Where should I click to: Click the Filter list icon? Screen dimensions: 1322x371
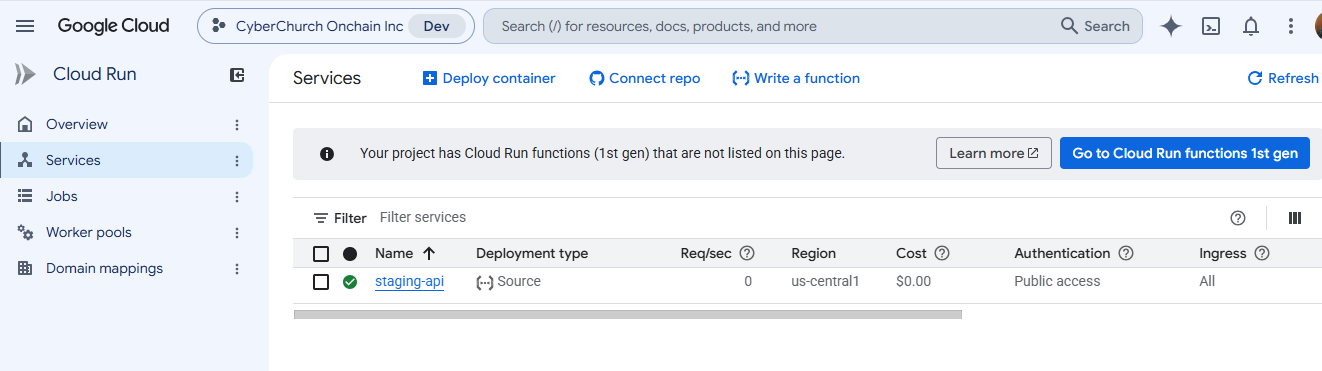tap(321, 218)
